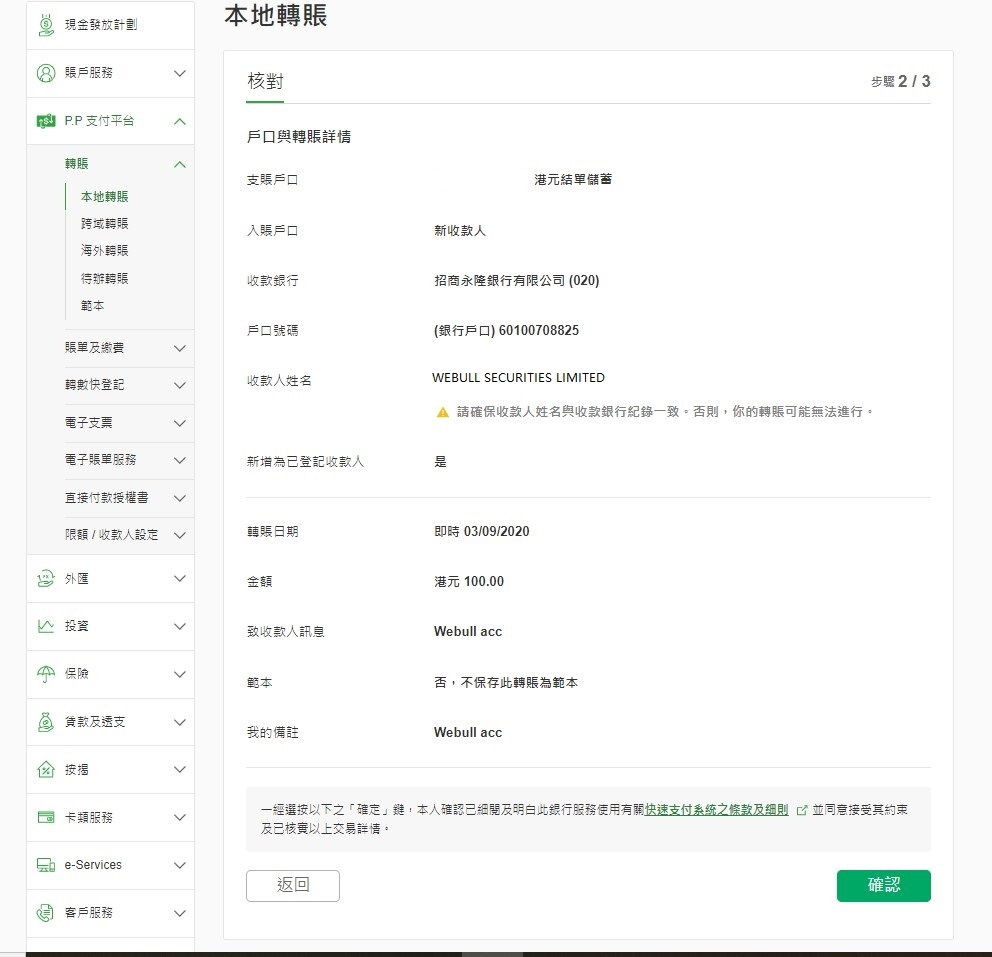
Task: Collapse the P.P 支付平台 chevron
Action: 180,121
